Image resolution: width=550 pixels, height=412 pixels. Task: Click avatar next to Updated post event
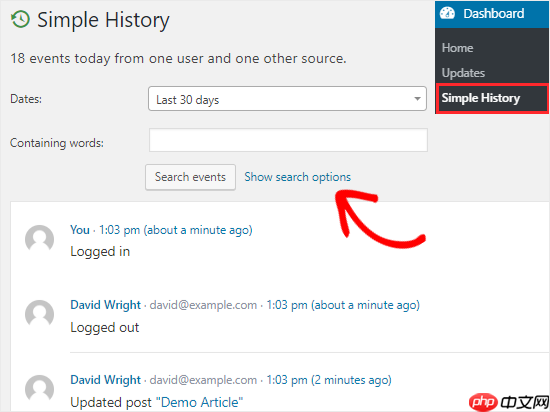39,389
